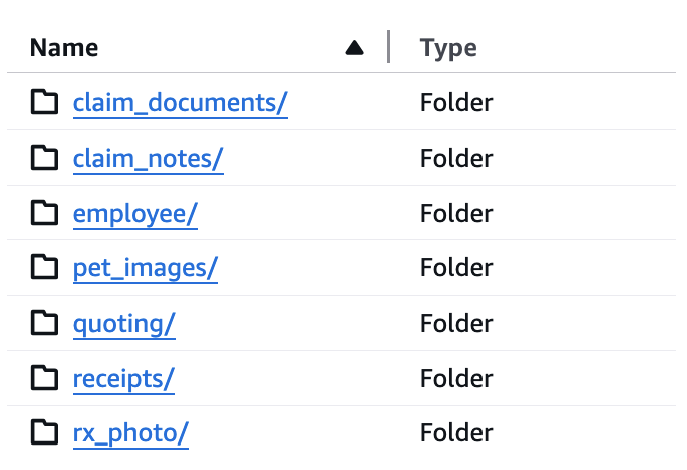Open the employee/ folder link
687x470 pixels.
pyautogui.click(x=135, y=213)
